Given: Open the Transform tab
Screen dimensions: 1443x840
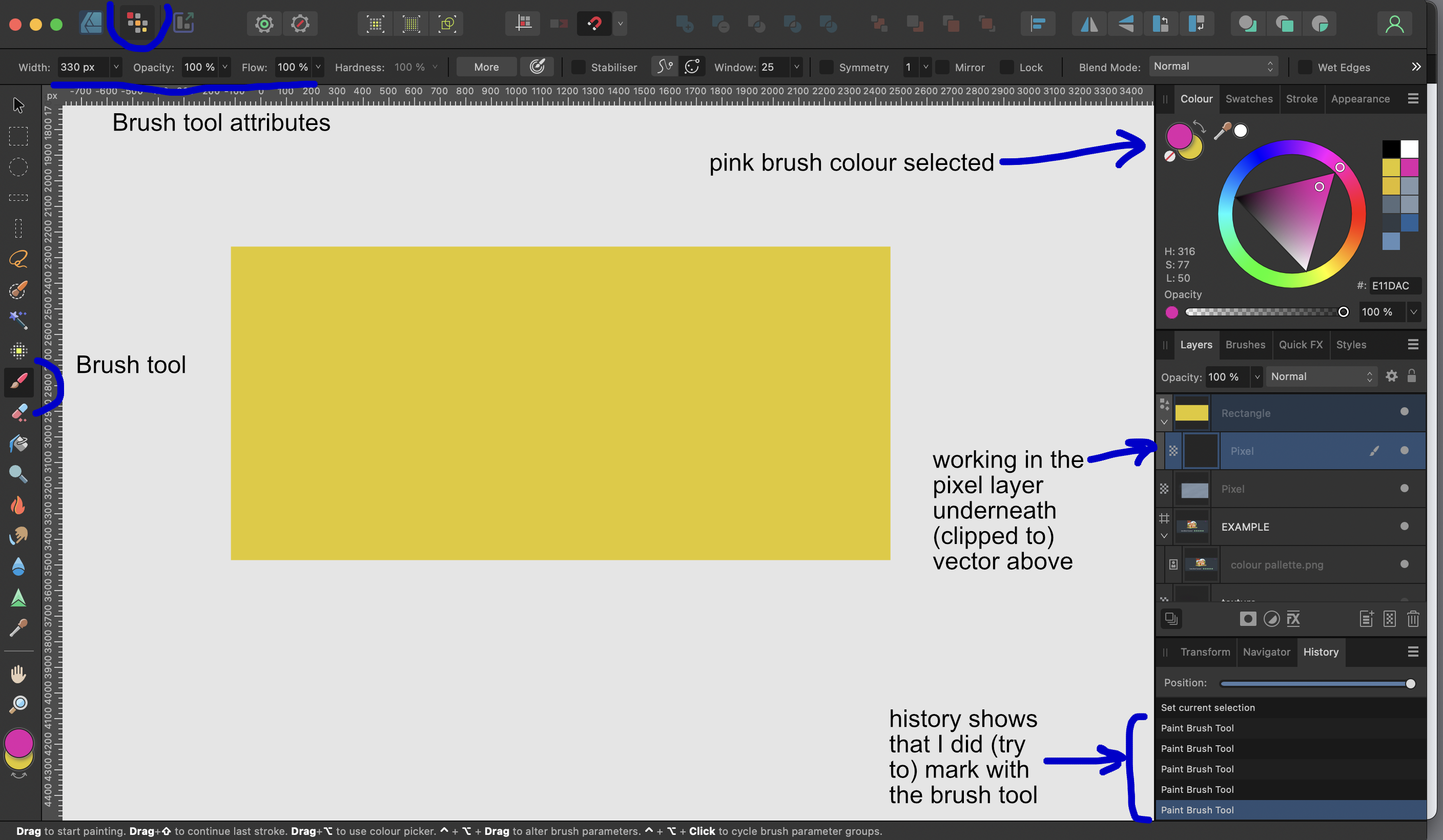Looking at the screenshot, I should tap(1205, 652).
